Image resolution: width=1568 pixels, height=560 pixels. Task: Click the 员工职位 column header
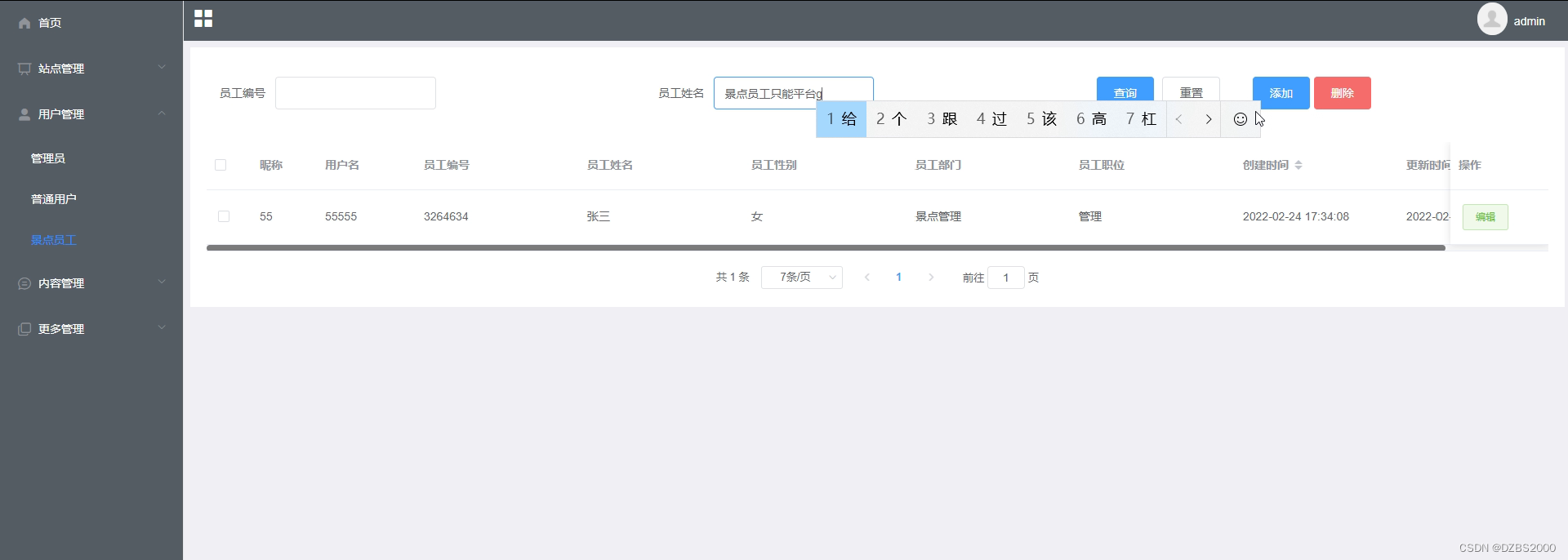(1102, 165)
